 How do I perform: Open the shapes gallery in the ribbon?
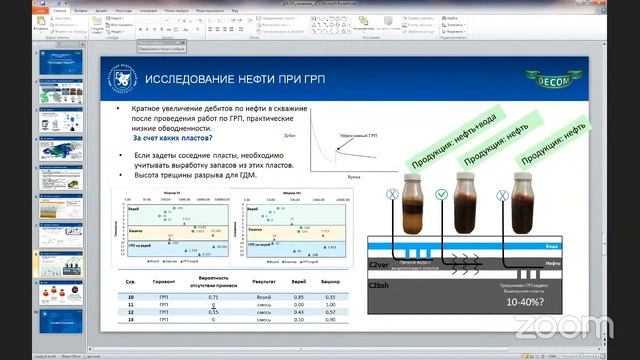330,25
